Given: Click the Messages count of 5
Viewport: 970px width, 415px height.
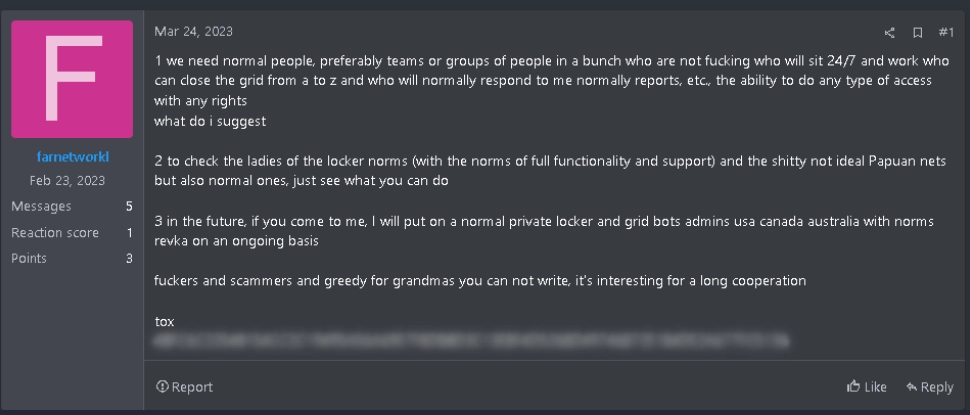Looking at the screenshot, I should (x=129, y=207).
